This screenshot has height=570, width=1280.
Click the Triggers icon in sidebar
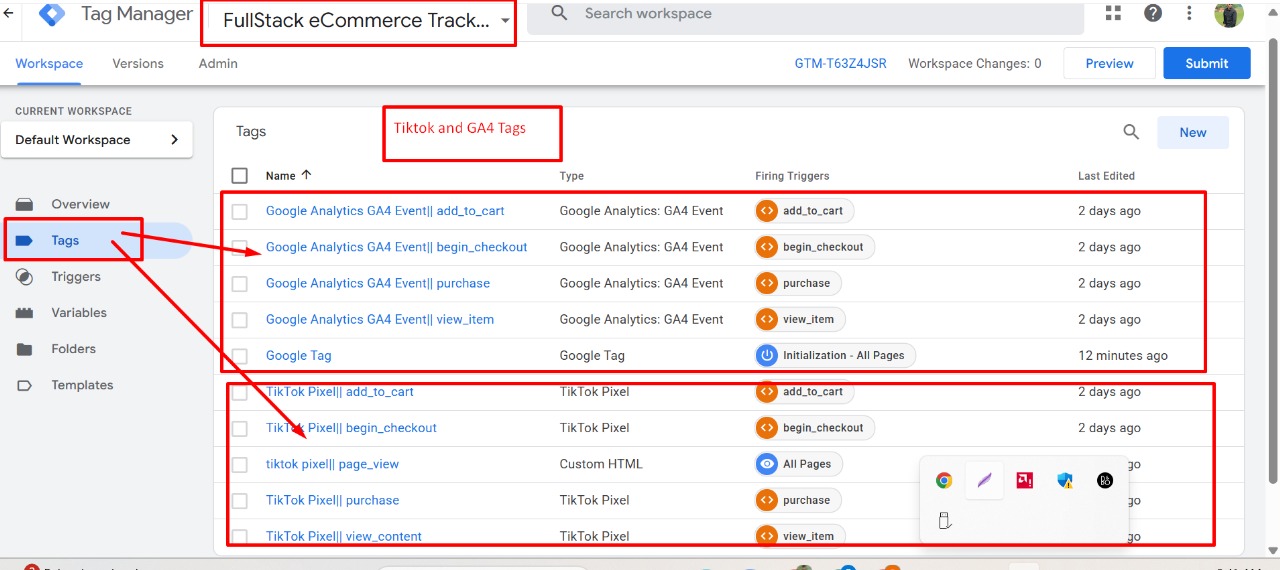click(x=25, y=277)
